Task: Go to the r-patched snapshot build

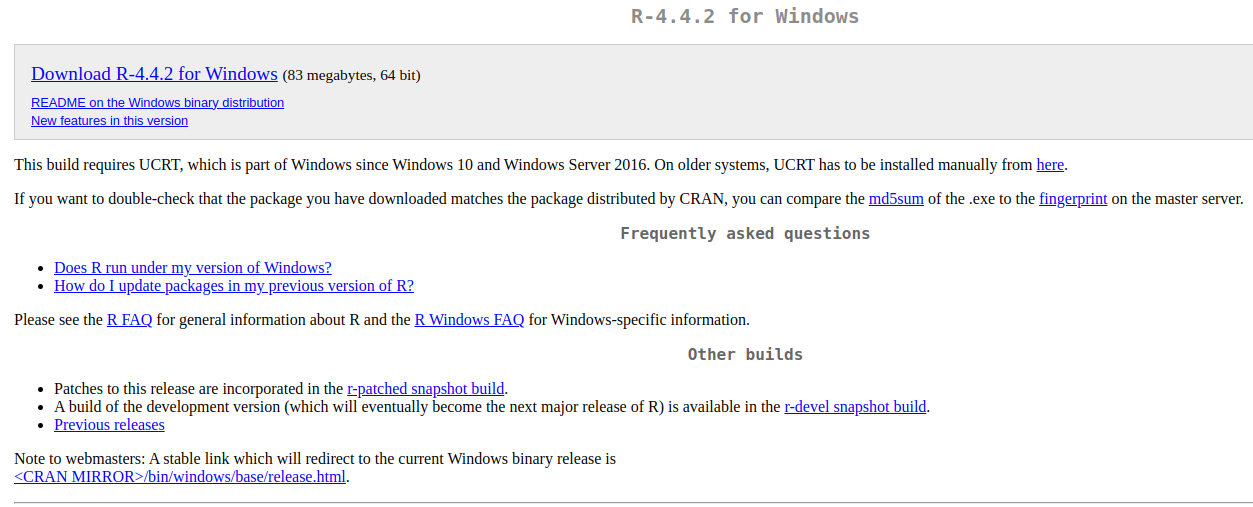Action: point(426,389)
